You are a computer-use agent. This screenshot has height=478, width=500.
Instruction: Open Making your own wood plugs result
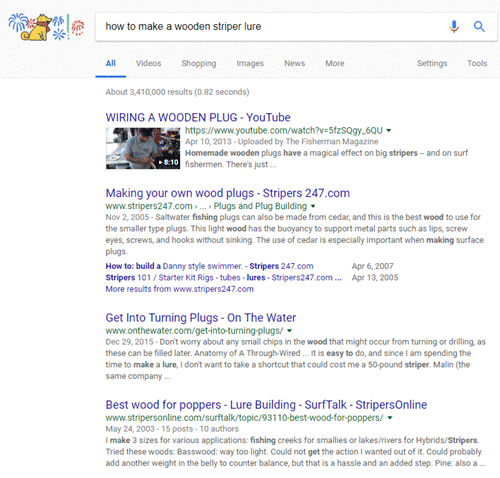(x=228, y=193)
